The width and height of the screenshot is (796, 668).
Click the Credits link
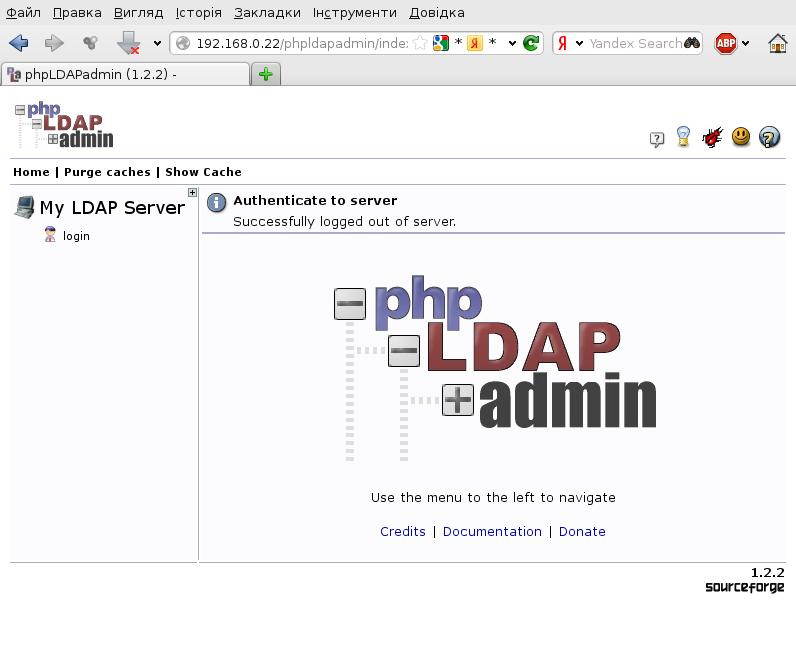tap(403, 531)
